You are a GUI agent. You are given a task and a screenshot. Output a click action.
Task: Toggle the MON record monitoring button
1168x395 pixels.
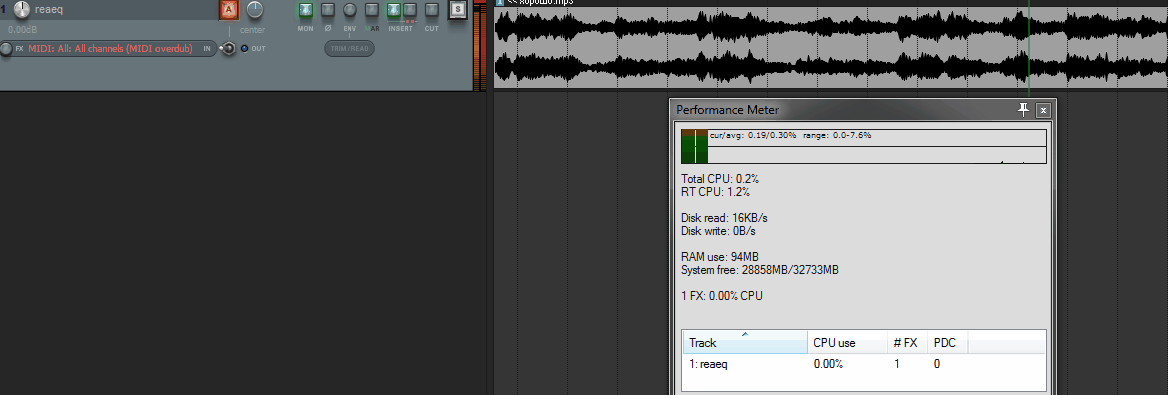[305, 10]
